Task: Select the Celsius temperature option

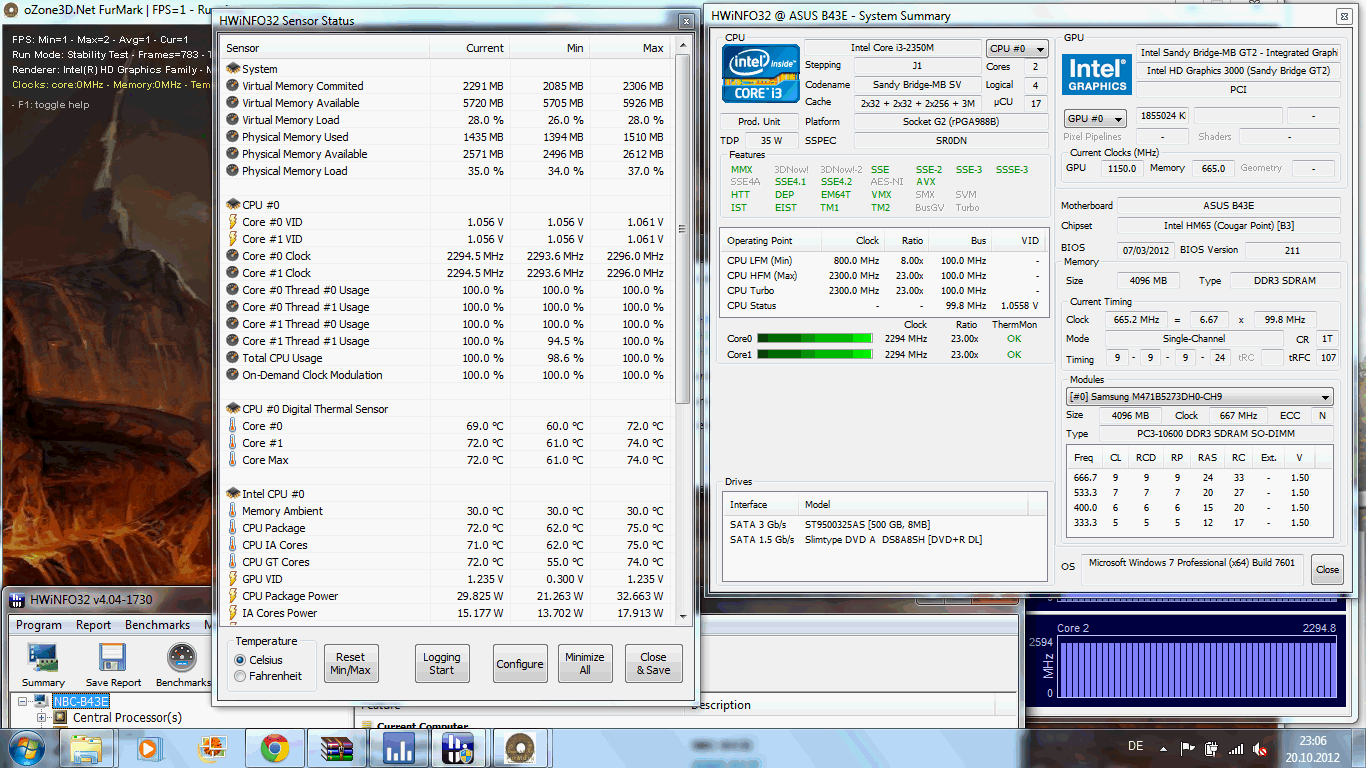Action: (x=240, y=660)
